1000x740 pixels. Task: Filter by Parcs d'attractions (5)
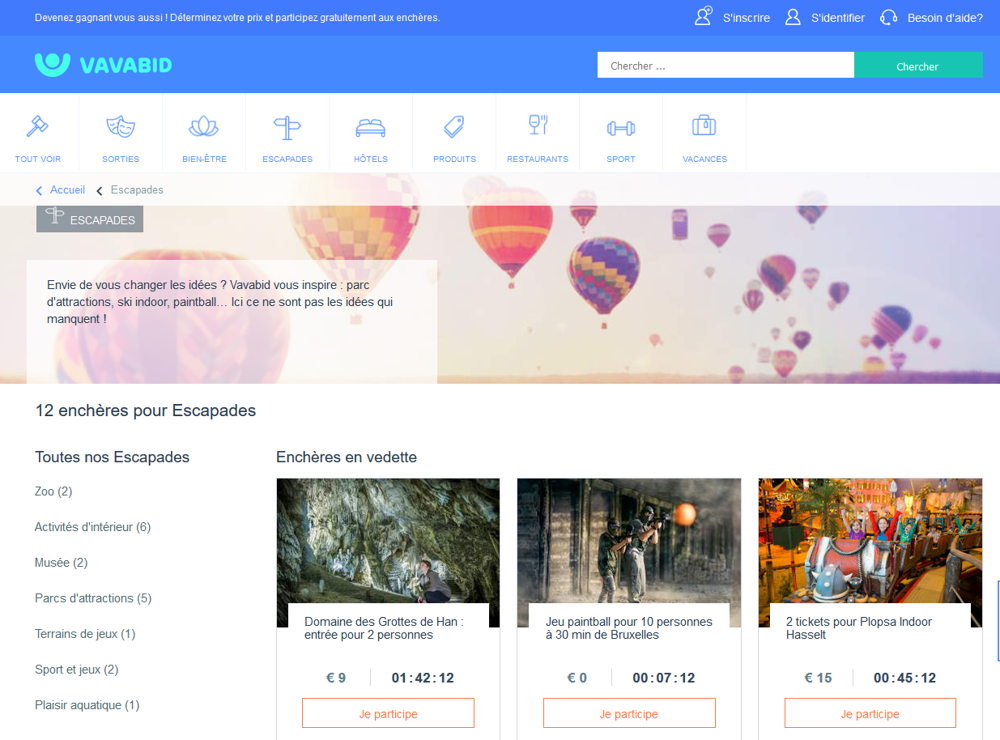pos(93,598)
